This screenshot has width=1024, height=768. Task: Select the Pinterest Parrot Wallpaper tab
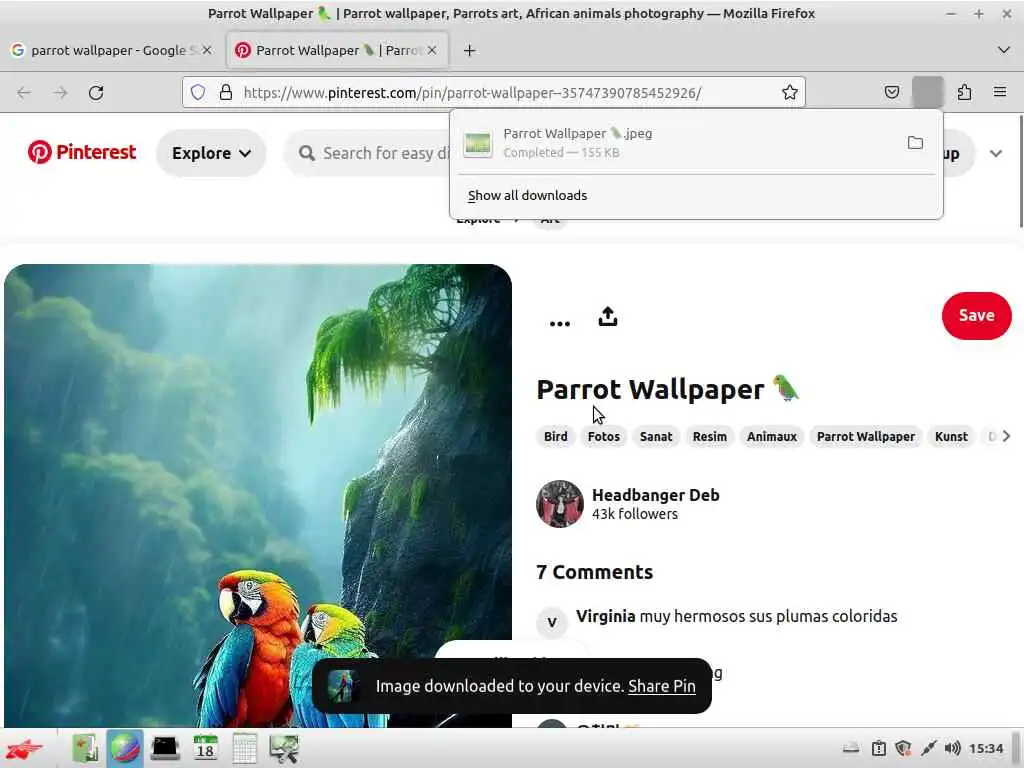point(337,50)
